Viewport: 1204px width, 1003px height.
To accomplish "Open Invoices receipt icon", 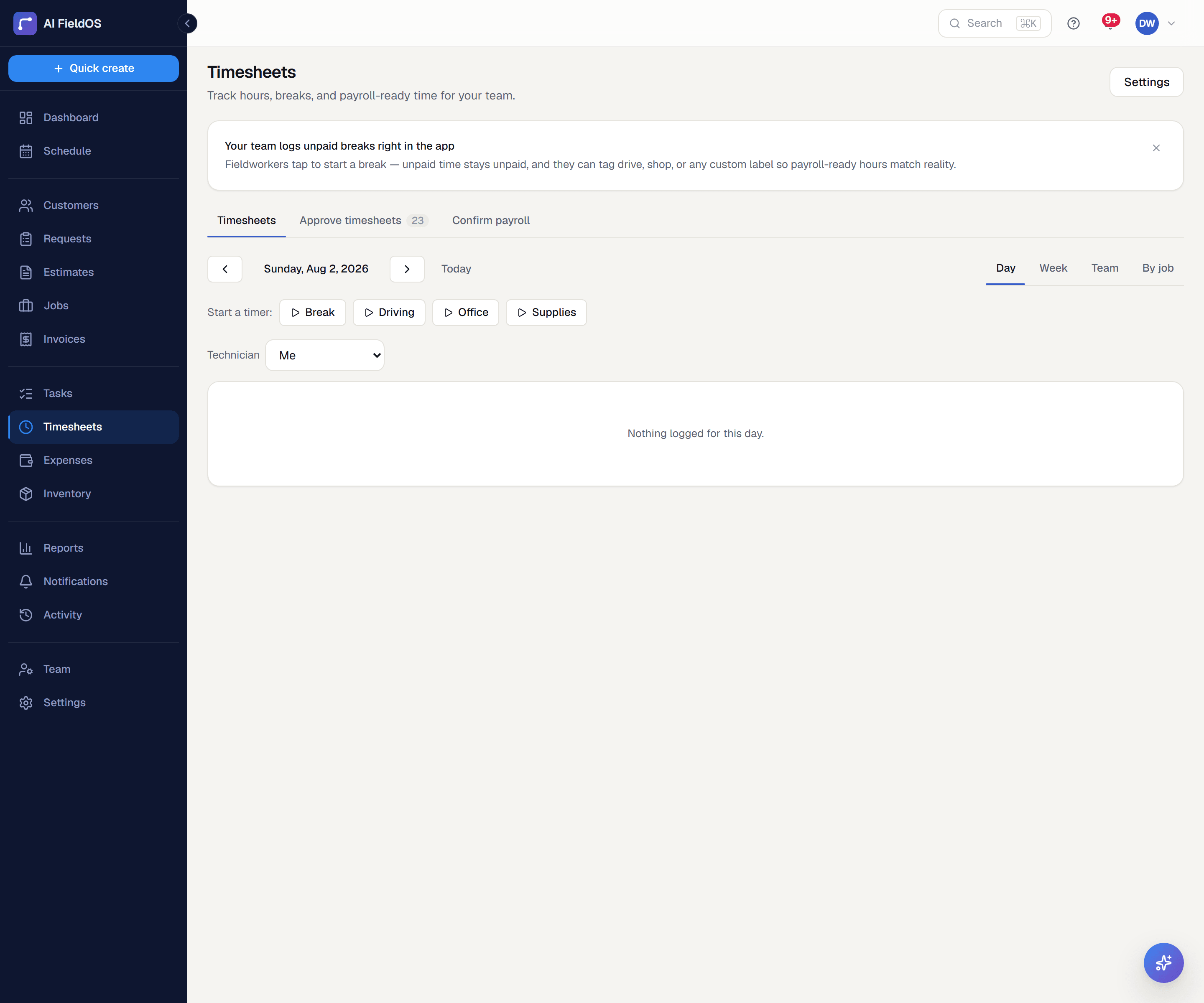I will click(26, 339).
